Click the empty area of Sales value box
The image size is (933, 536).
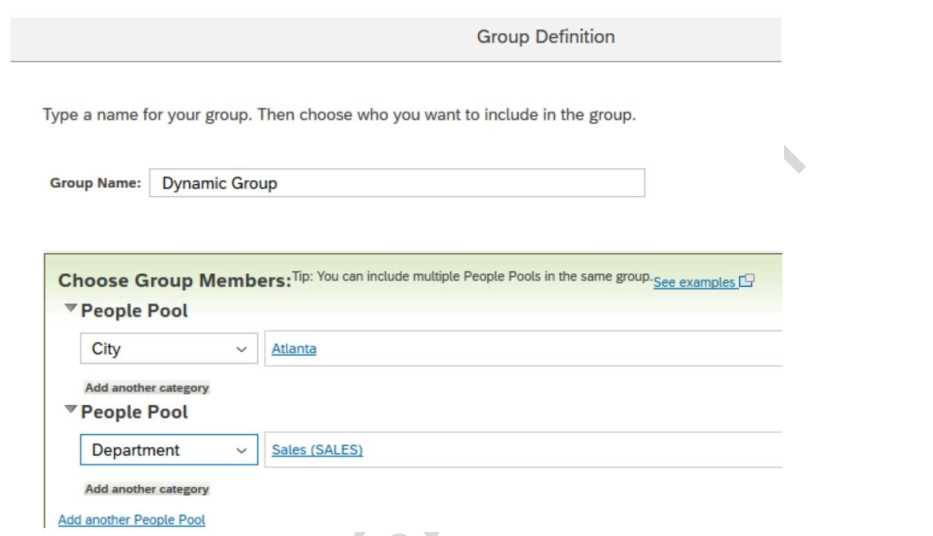coord(570,450)
